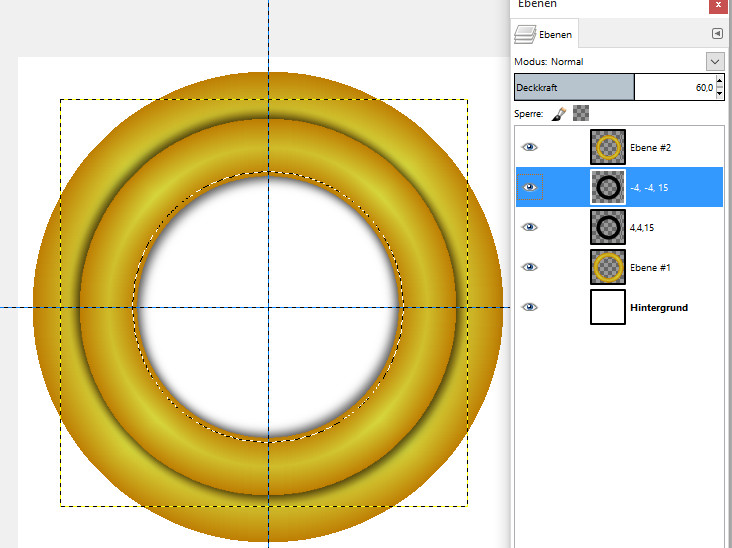
Task: Hide the Hintergrund layer
Action: [x=530, y=307]
